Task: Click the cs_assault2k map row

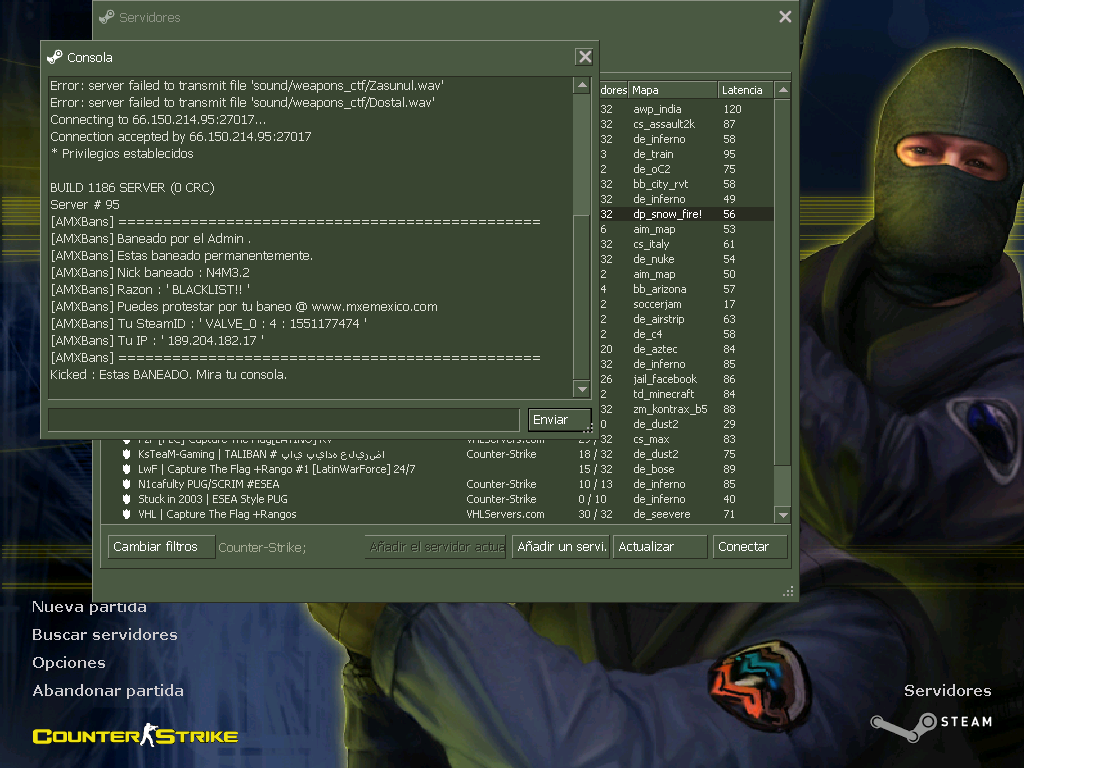Action: click(687, 124)
